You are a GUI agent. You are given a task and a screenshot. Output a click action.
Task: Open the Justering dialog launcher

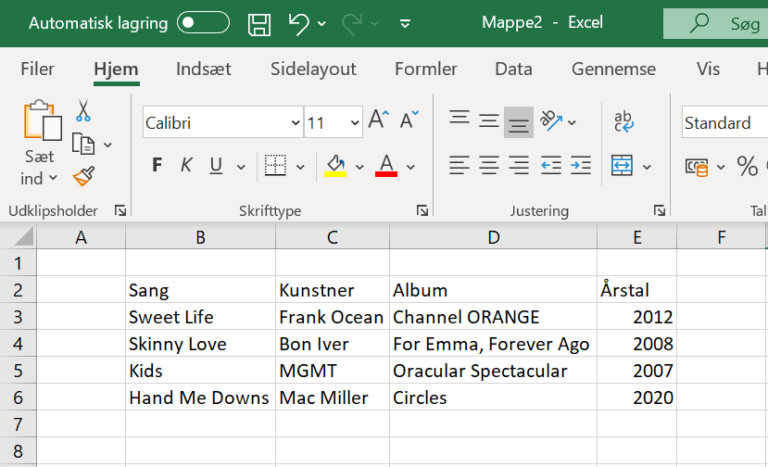(659, 211)
